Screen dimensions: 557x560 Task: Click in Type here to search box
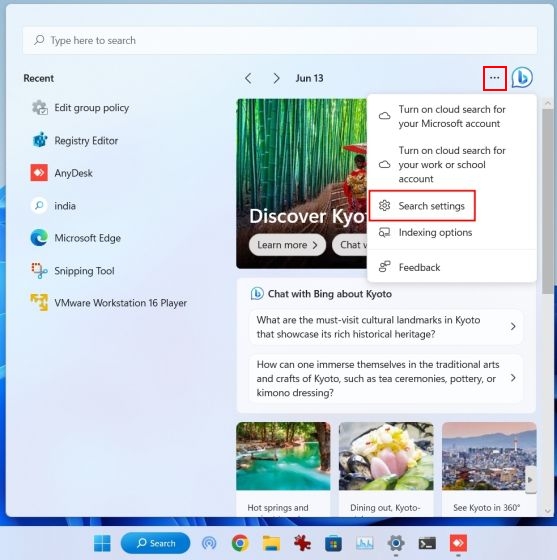(x=280, y=40)
